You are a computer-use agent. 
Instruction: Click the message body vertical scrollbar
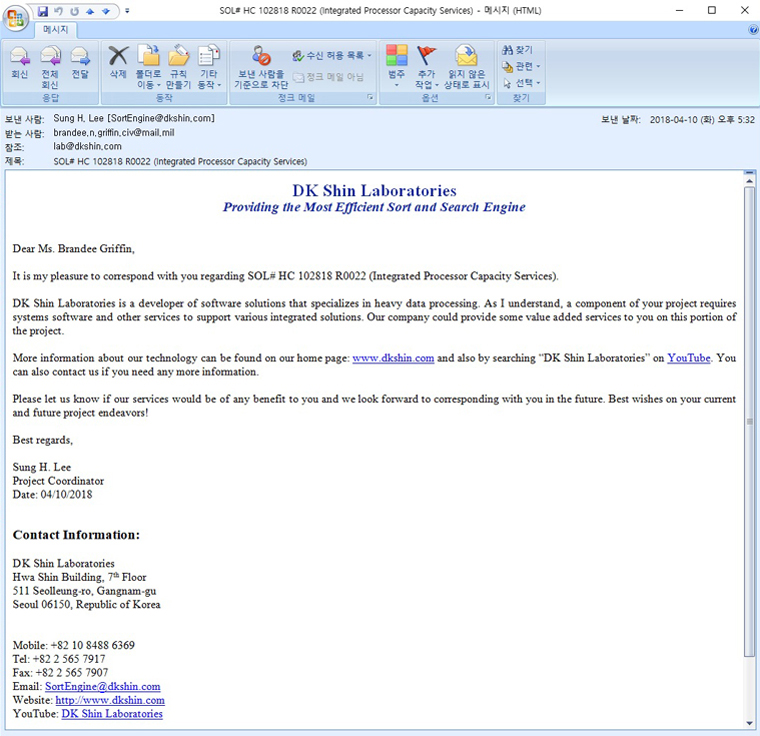(750, 421)
